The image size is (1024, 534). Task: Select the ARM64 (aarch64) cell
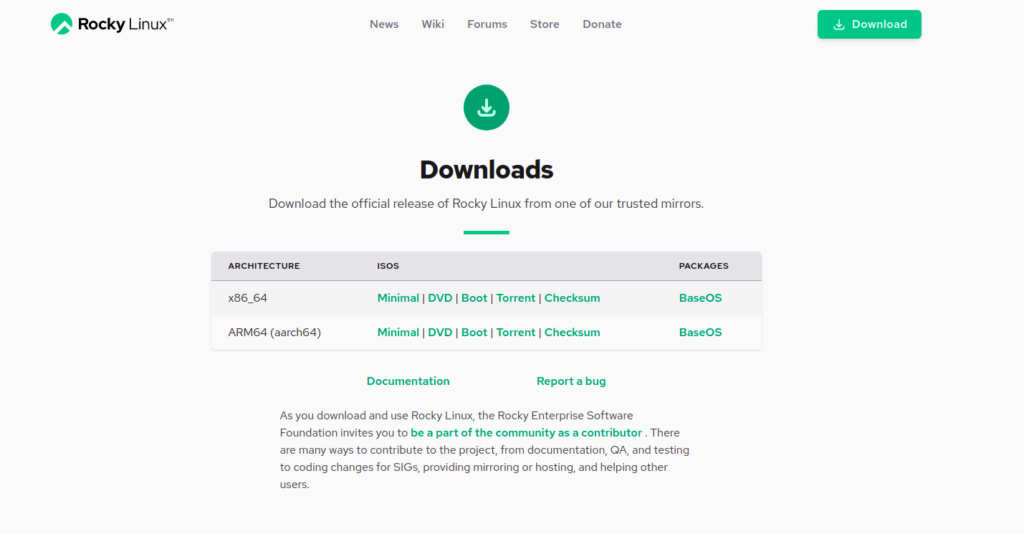coord(274,332)
